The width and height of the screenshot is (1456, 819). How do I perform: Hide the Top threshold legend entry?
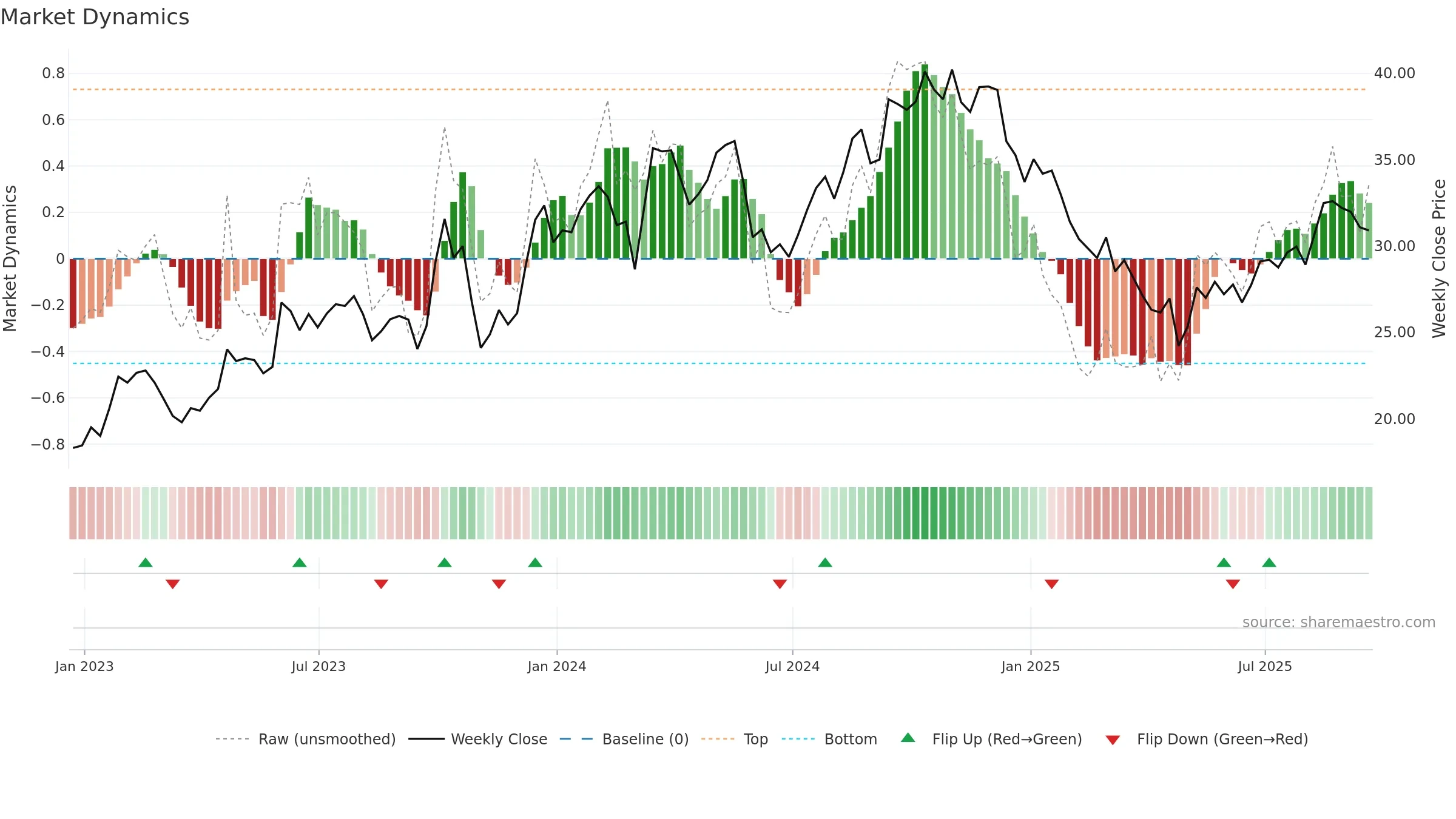pos(756,740)
